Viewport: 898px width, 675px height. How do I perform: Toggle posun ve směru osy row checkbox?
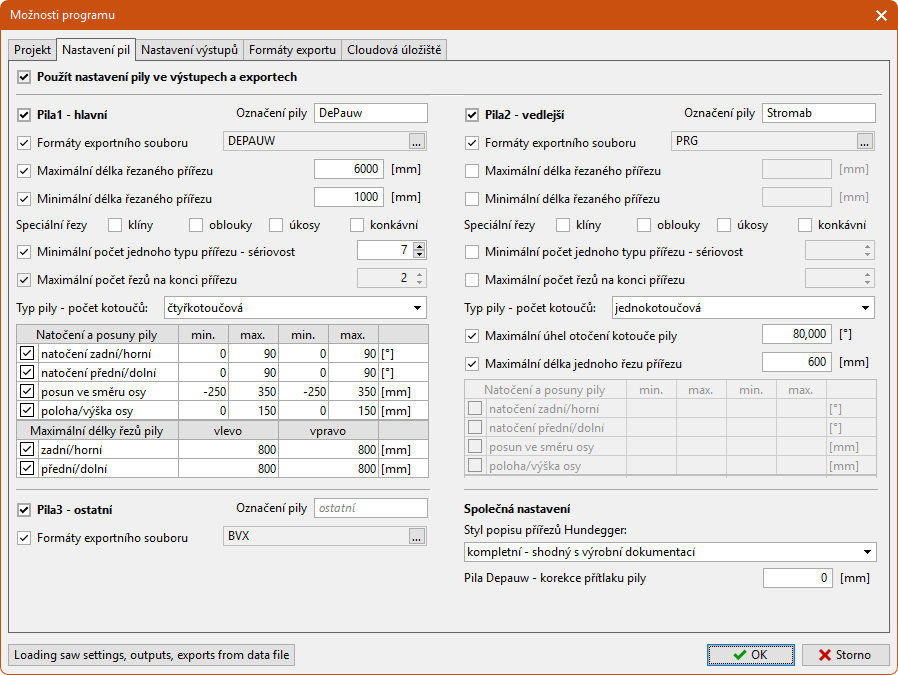pos(27,391)
